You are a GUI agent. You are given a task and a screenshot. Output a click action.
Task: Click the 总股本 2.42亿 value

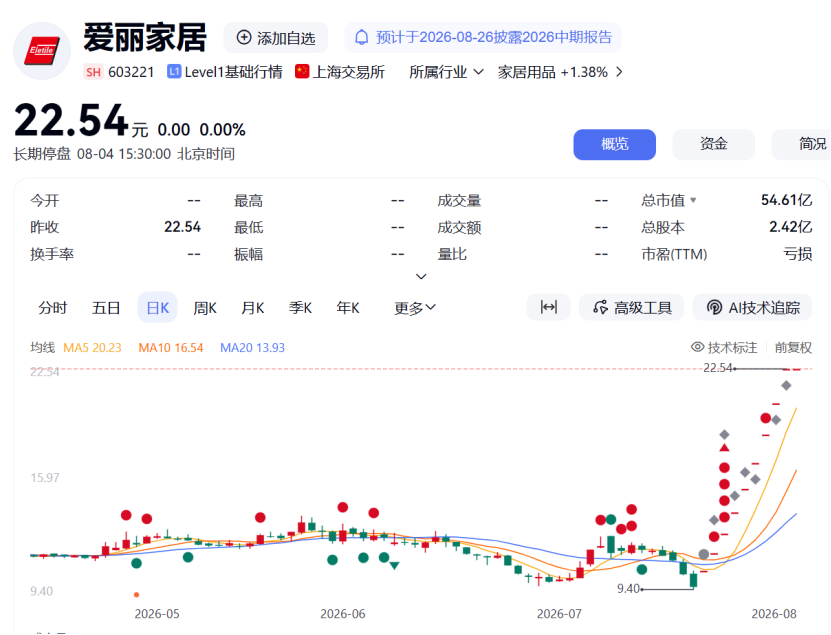pos(790,227)
